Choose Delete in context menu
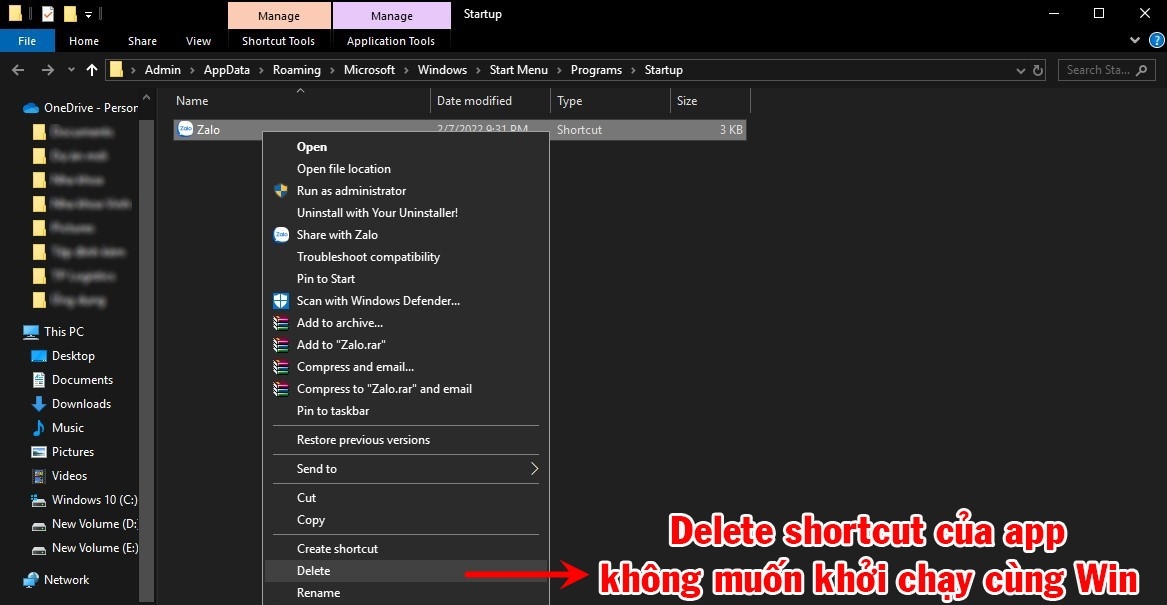This screenshot has width=1167, height=605. (406, 571)
